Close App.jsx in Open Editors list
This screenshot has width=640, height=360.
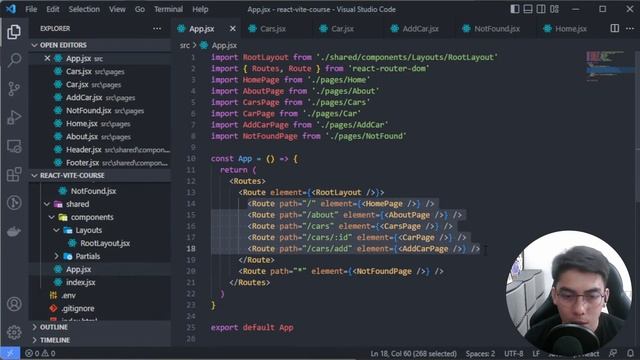pos(47,58)
